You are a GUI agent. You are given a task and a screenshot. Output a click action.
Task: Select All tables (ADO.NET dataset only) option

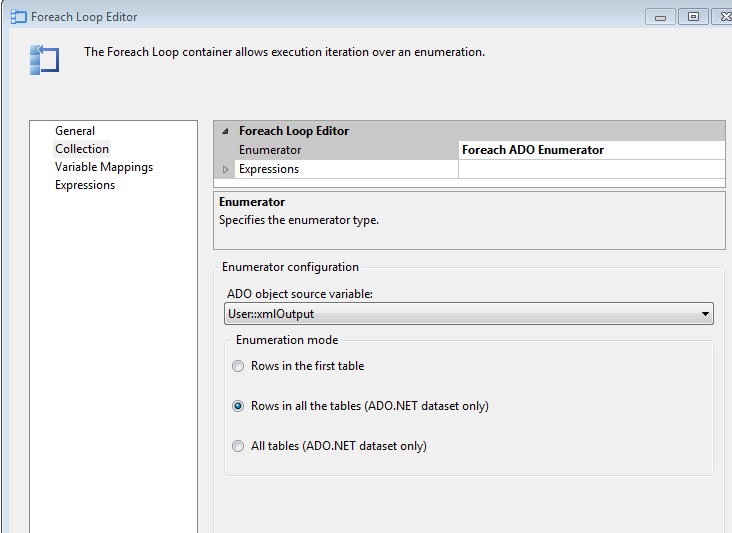[238, 446]
